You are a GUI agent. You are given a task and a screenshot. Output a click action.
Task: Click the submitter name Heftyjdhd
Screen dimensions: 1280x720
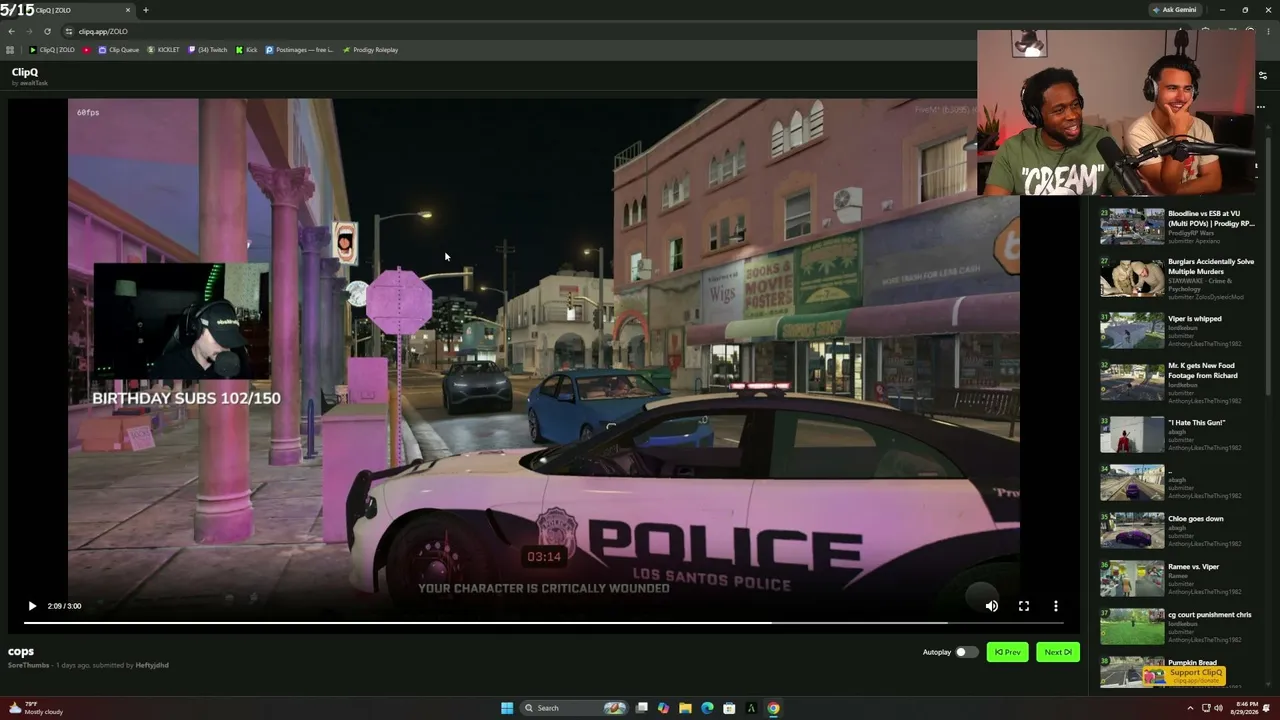click(152, 665)
